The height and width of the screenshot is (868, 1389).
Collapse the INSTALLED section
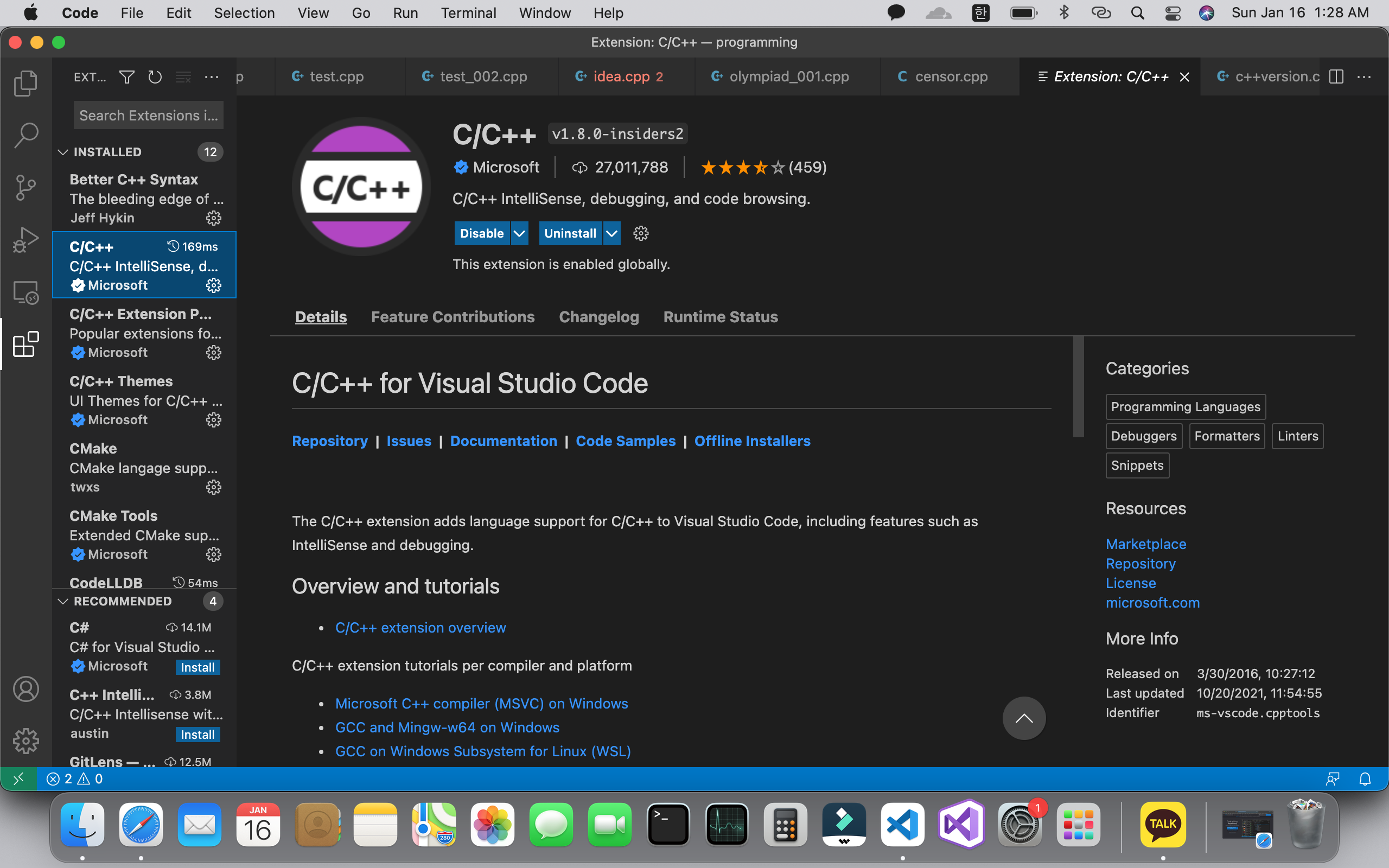(x=63, y=152)
